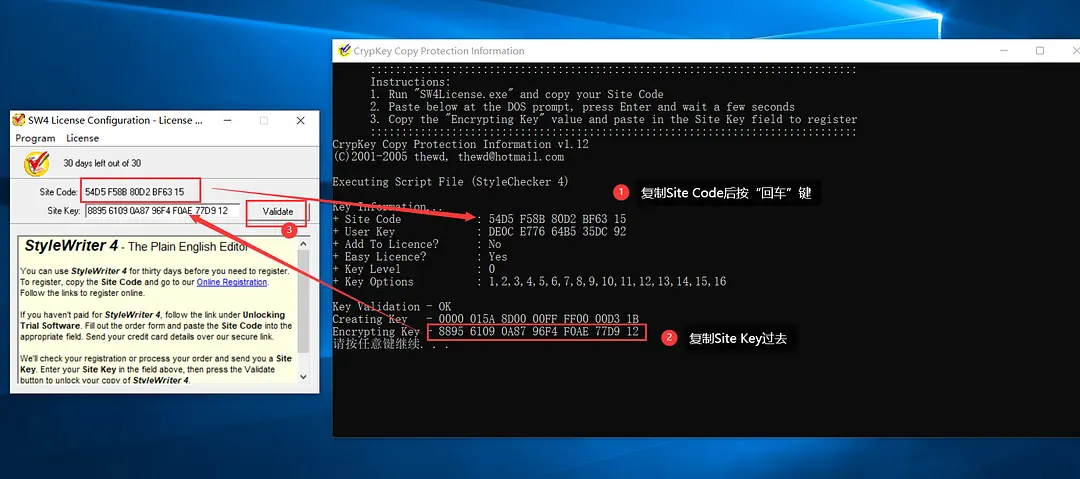Click into the Site Key input field
The width and height of the screenshot is (1080, 479).
(160, 211)
